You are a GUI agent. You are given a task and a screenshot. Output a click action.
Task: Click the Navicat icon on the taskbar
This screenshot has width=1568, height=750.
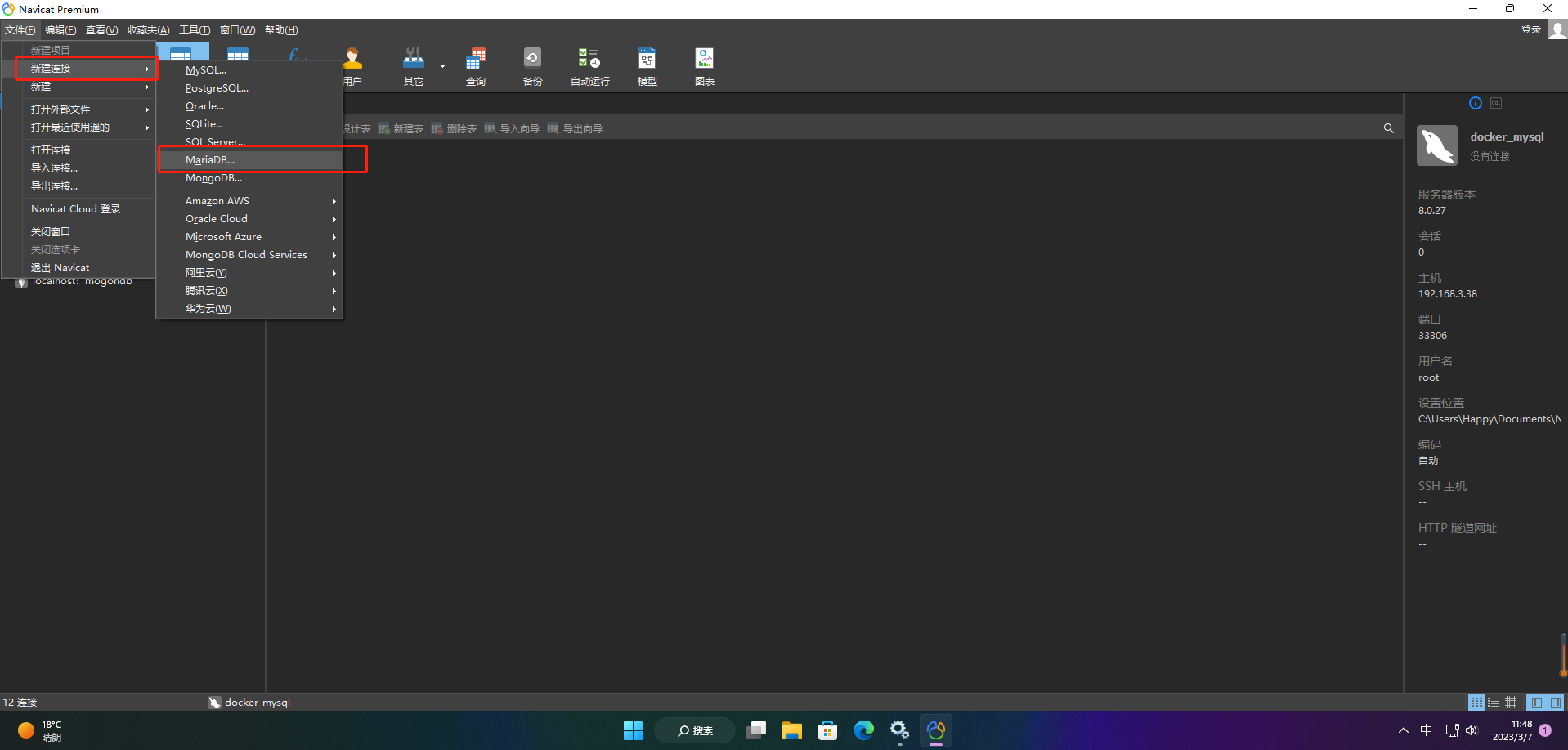pos(935,730)
